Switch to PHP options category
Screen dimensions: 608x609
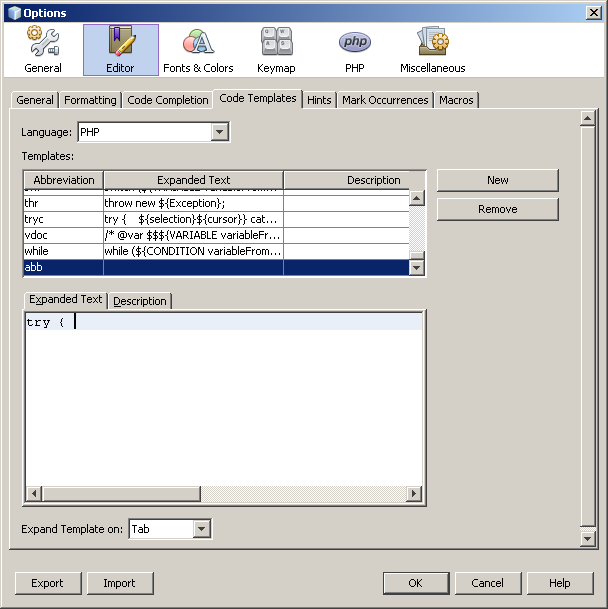coord(354,50)
